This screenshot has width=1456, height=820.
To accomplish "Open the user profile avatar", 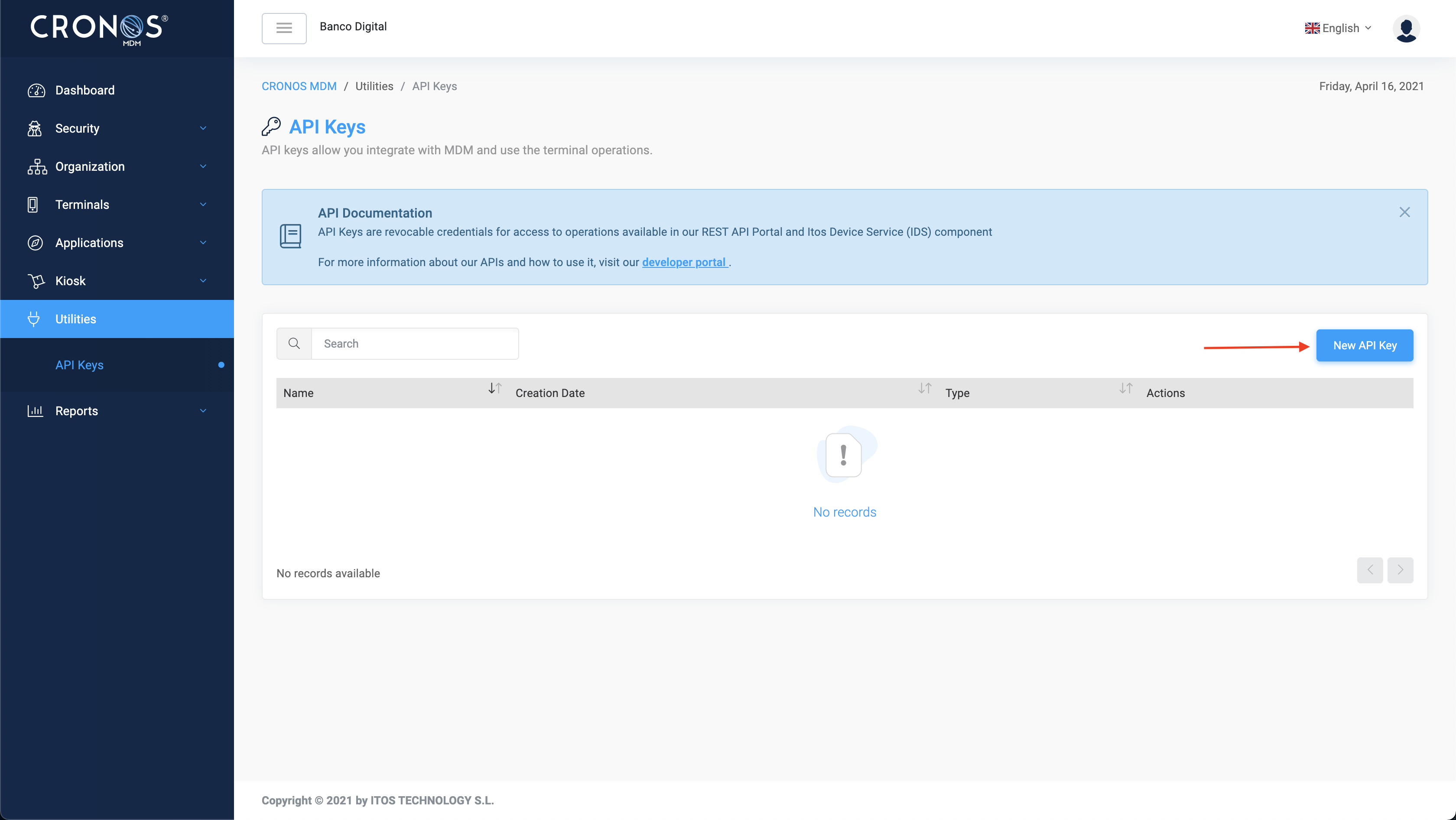I will coord(1406,28).
